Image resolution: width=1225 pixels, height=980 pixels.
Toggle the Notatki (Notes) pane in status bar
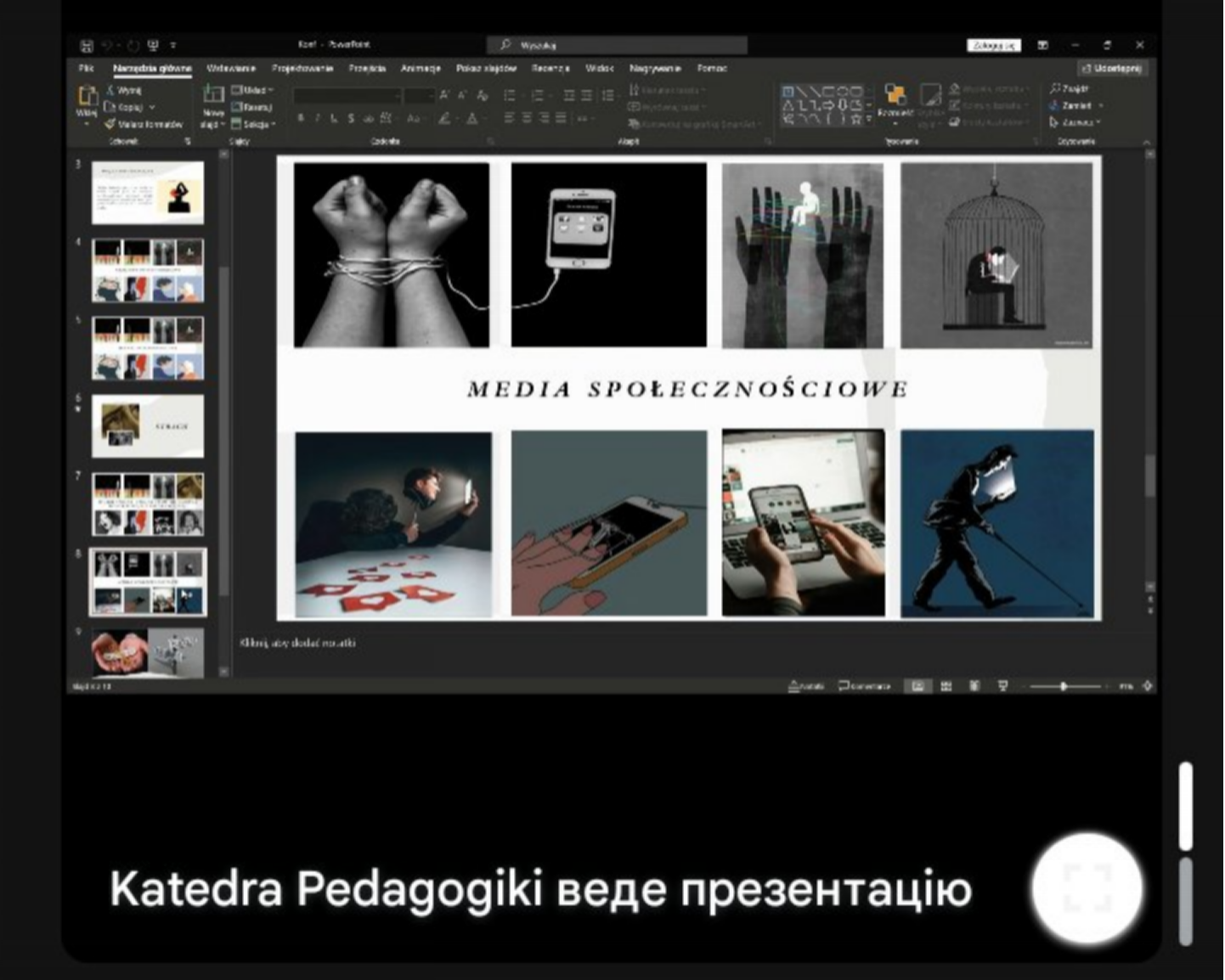806,686
